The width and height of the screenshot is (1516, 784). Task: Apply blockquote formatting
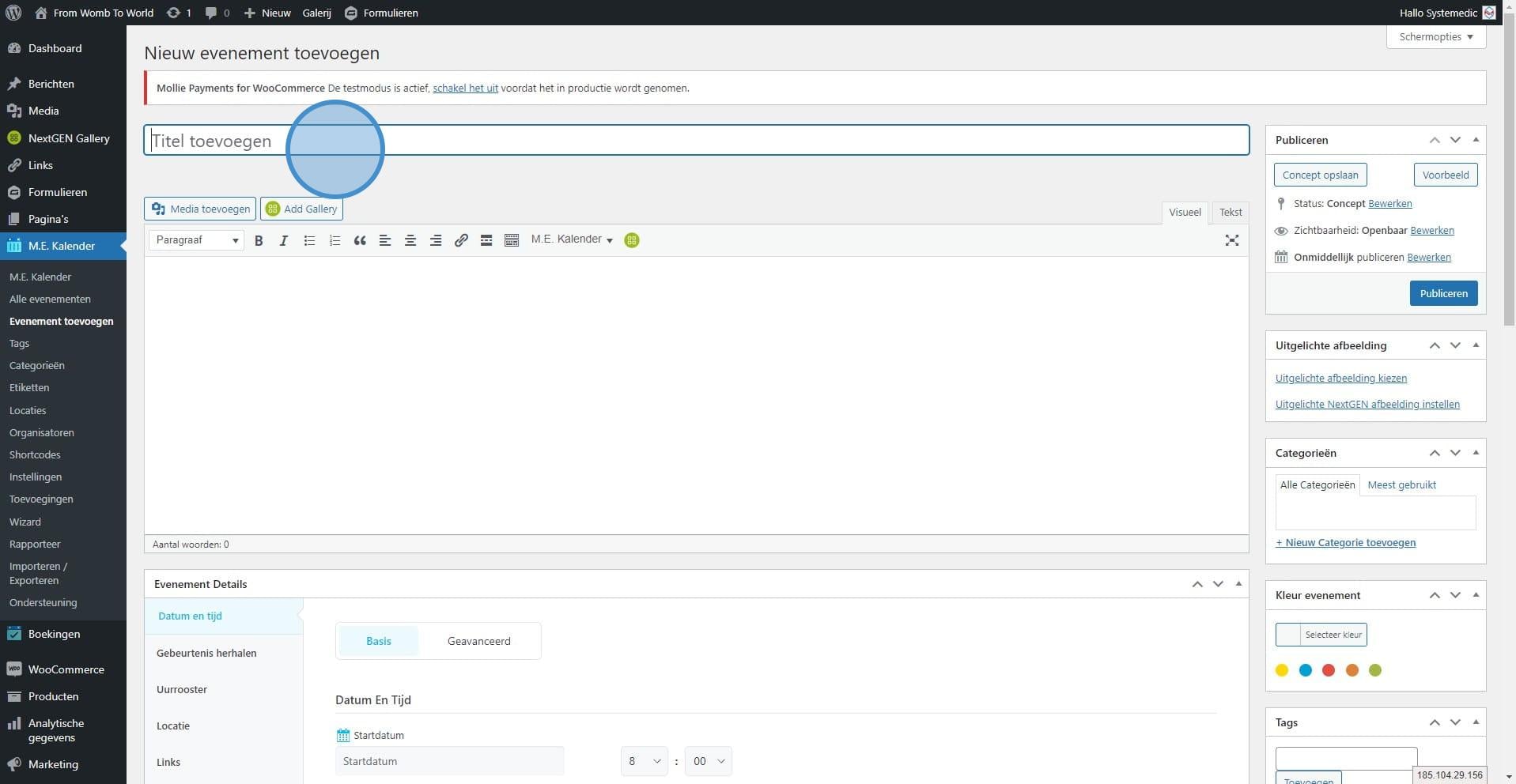coord(360,240)
